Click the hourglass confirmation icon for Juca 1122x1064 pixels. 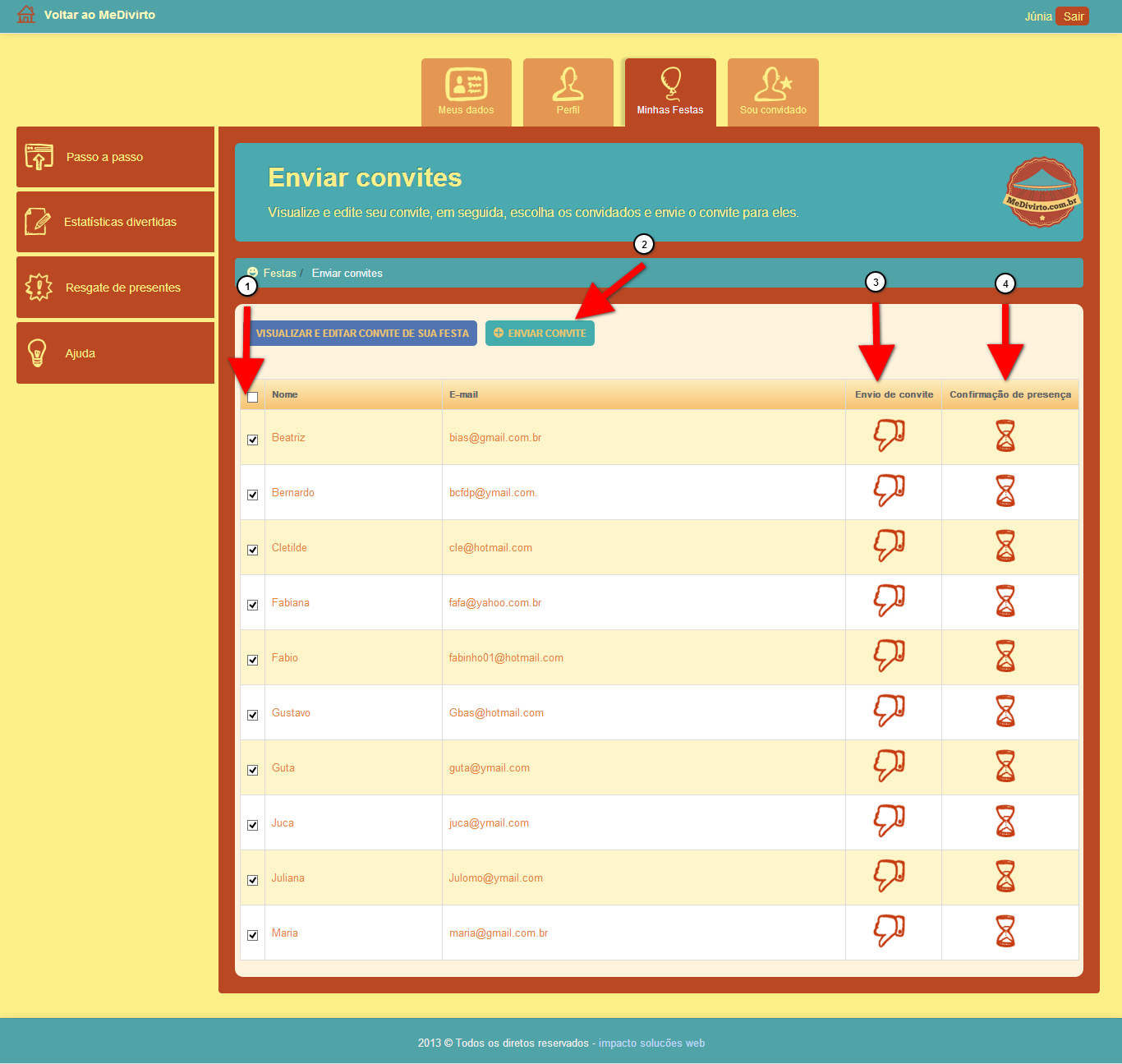(x=1005, y=822)
